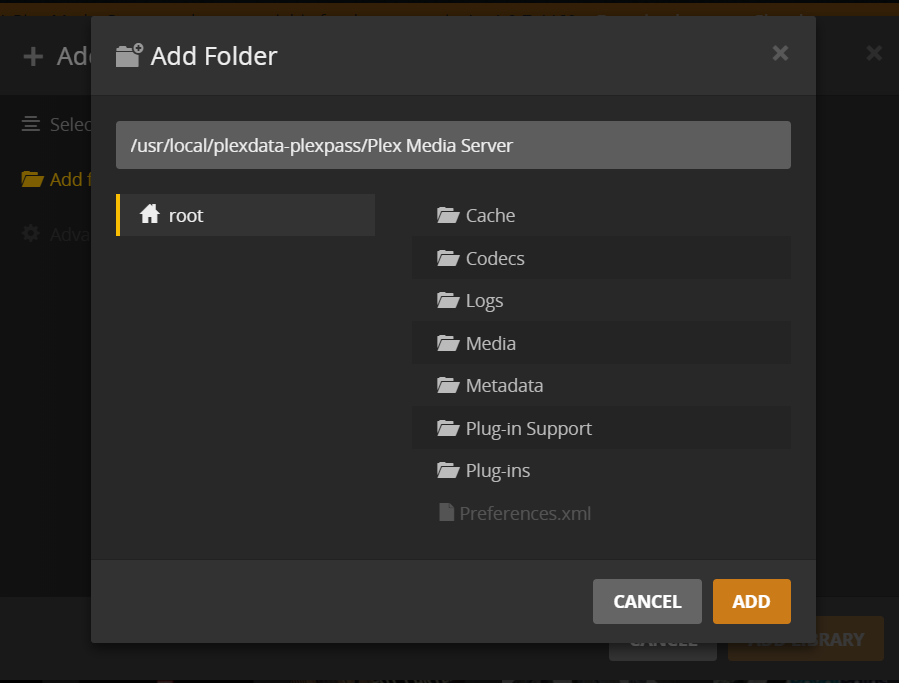Click the Logs folder icon
This screenshot has width=899, height=683.
[x=447, y=300]
